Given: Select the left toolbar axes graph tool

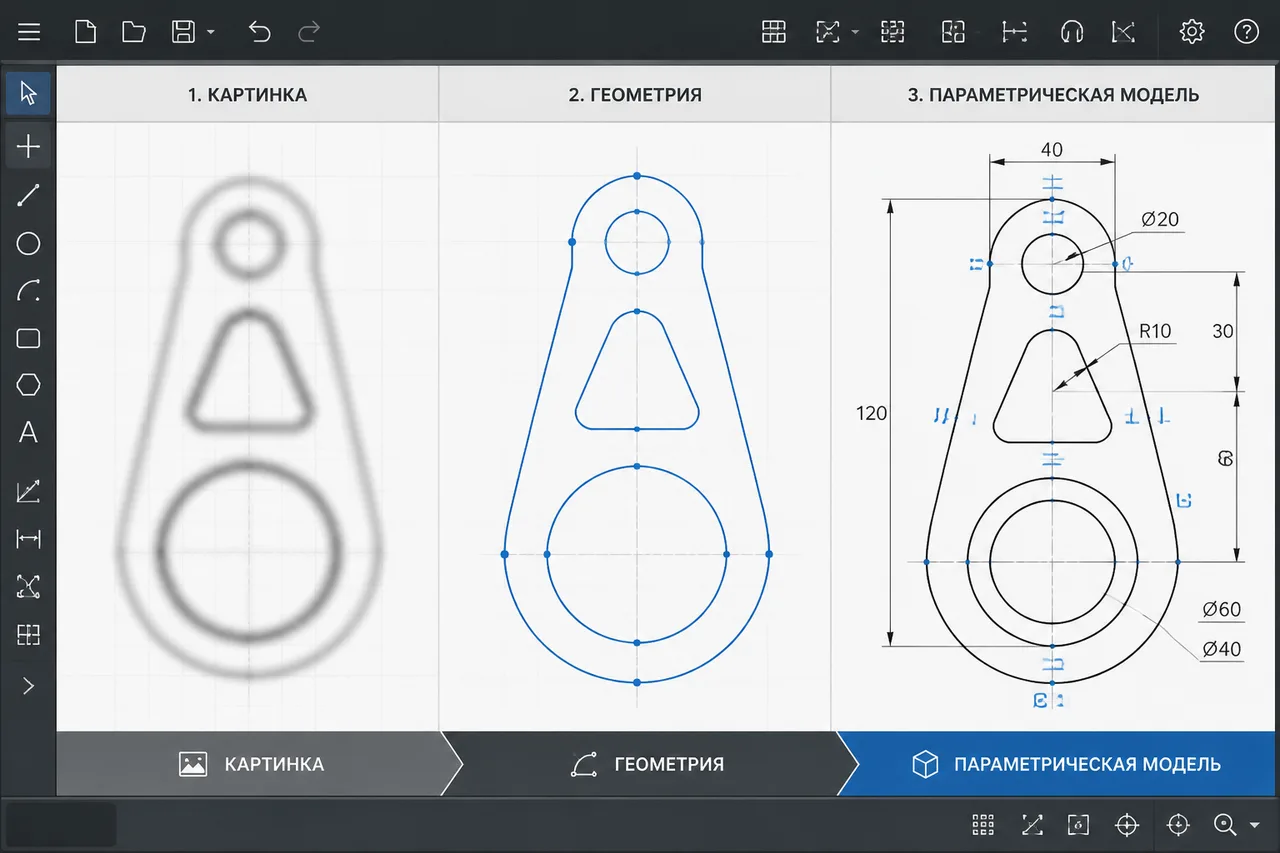Looking at the screenshot, I should coord(28,491).
